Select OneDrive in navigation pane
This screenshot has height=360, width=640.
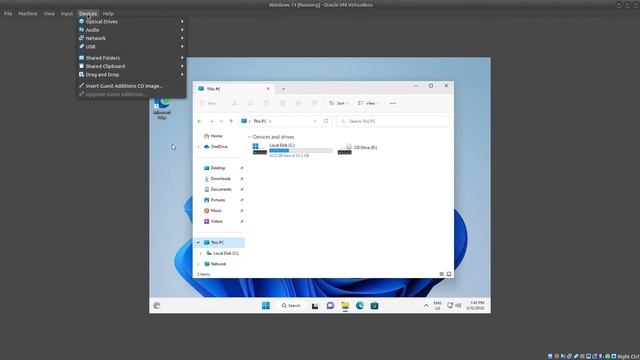pyautogui.click(x=215, y=147)
